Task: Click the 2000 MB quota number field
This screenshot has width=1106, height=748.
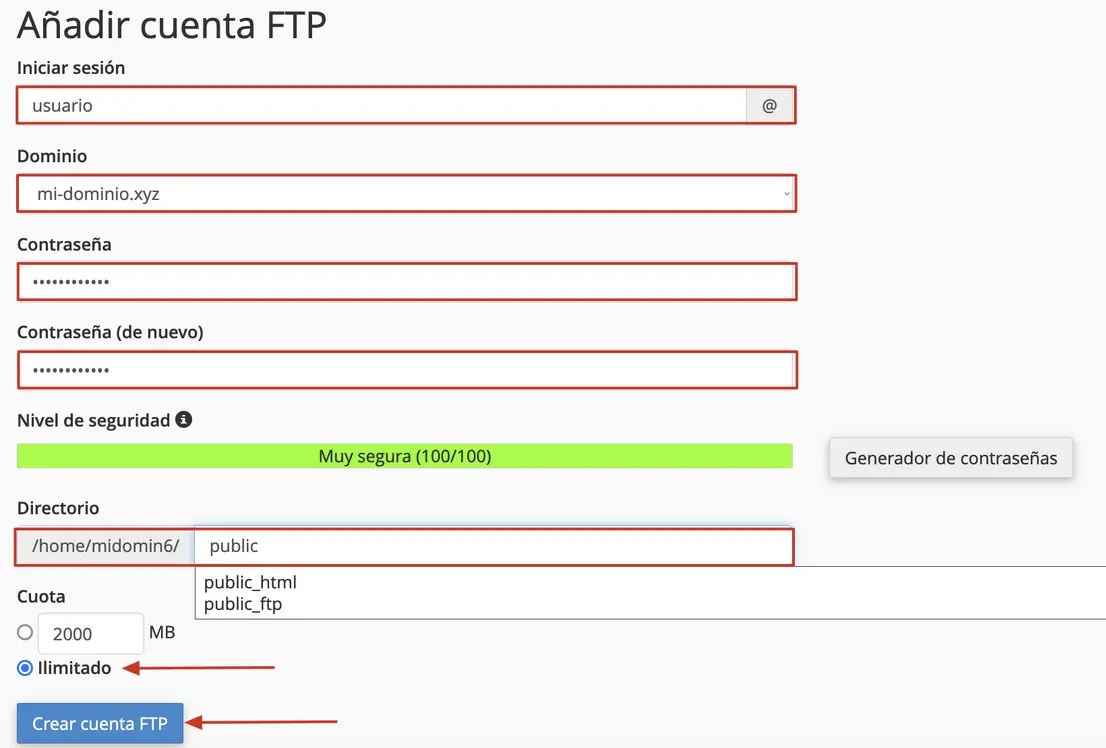Action: pyautogui.click(x=90, y=633)
